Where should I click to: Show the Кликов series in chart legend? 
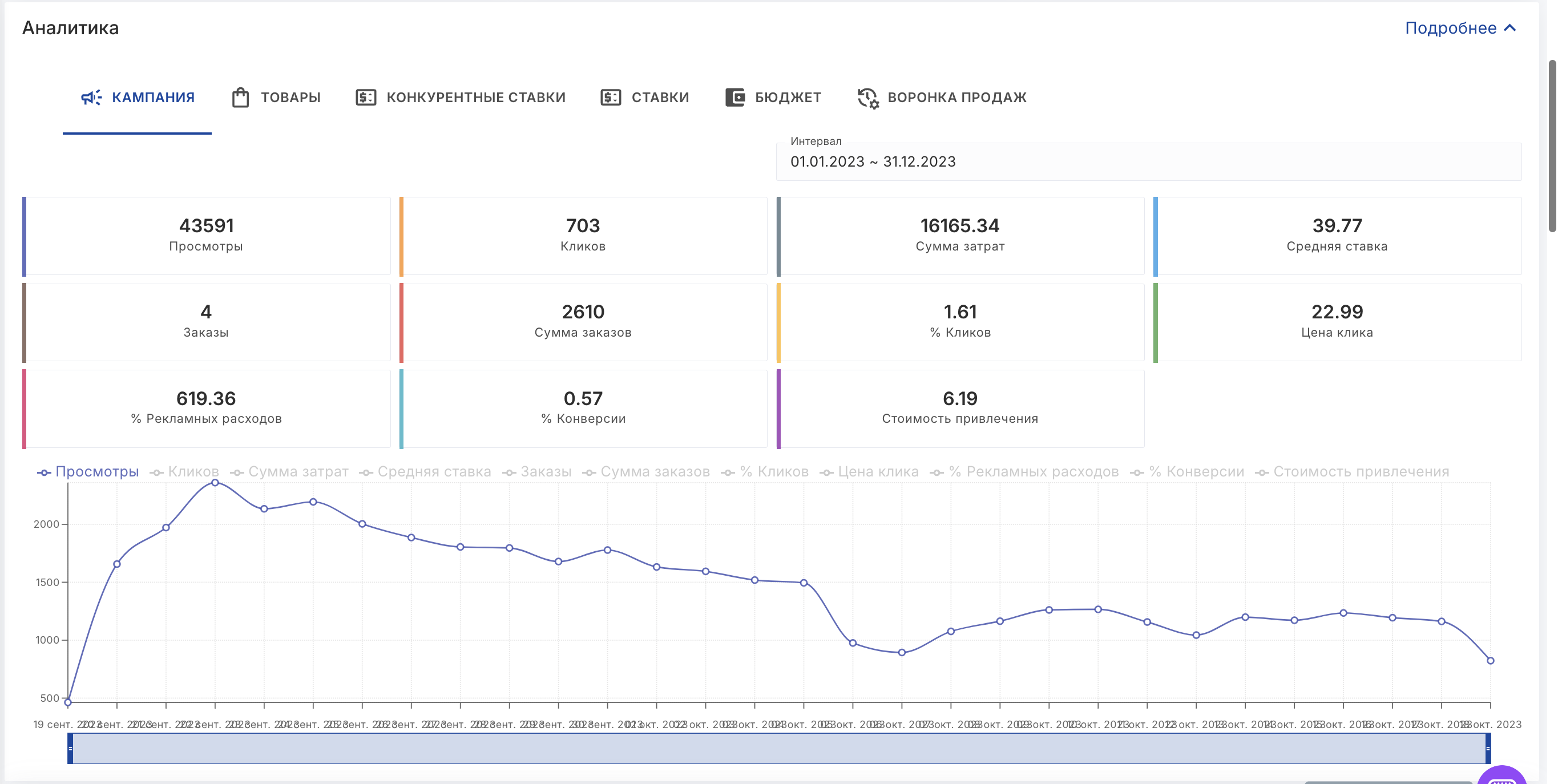pyautogui.click(x=184, y=472)
